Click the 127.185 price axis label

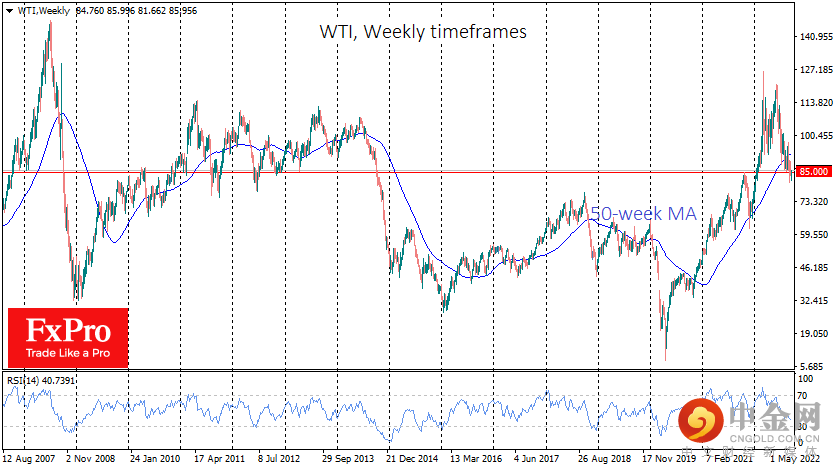pos(816,69)
